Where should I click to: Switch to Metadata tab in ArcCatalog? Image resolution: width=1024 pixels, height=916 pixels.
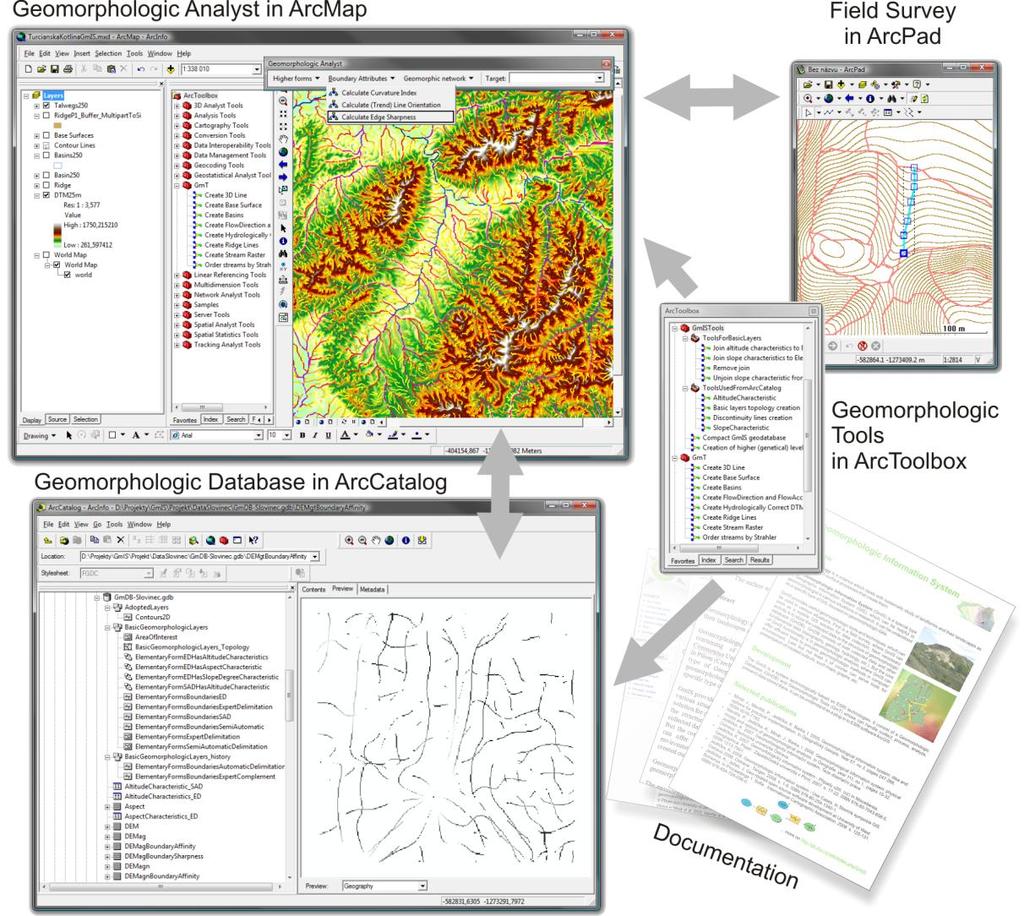coord(372,590)
